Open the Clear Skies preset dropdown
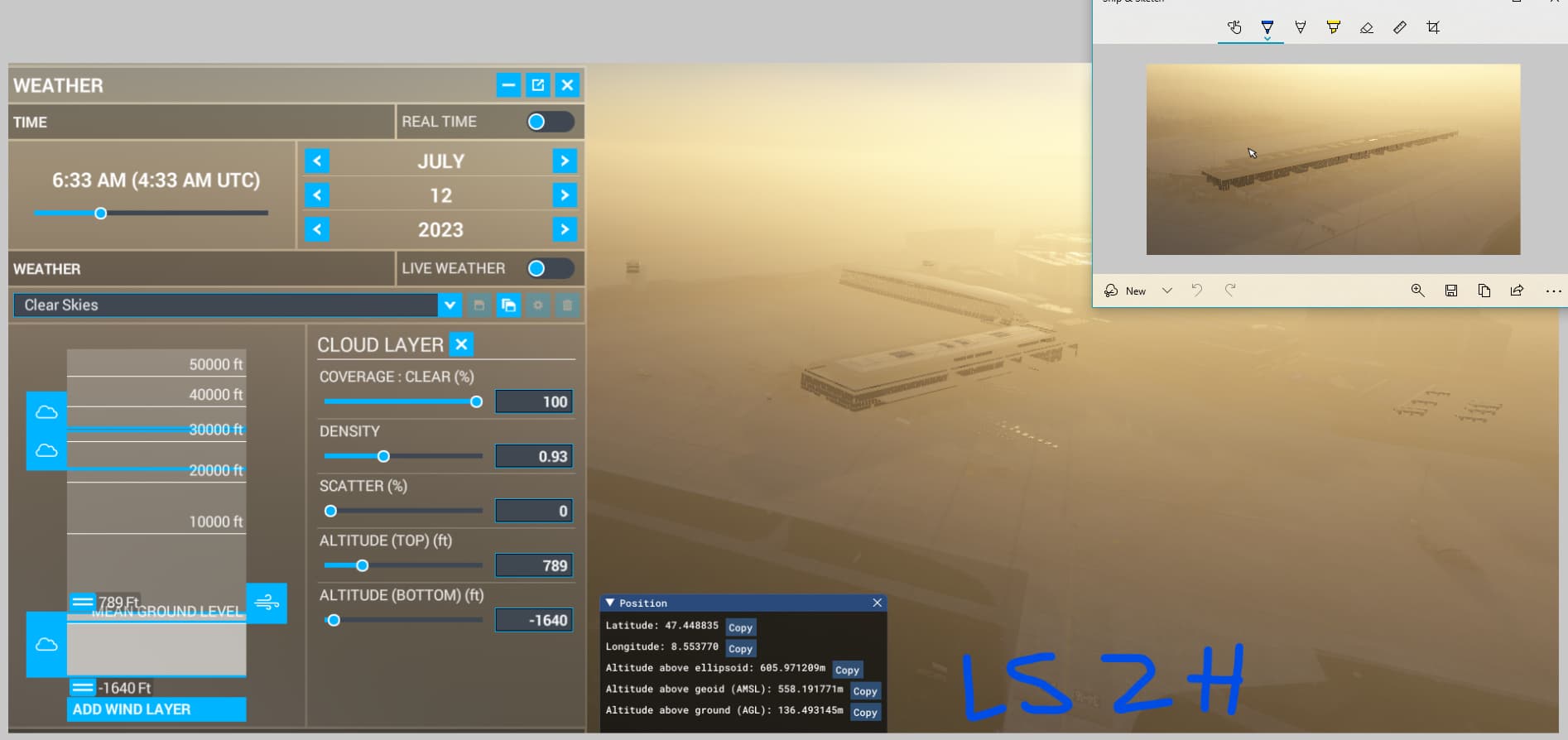 pos(450,305)
